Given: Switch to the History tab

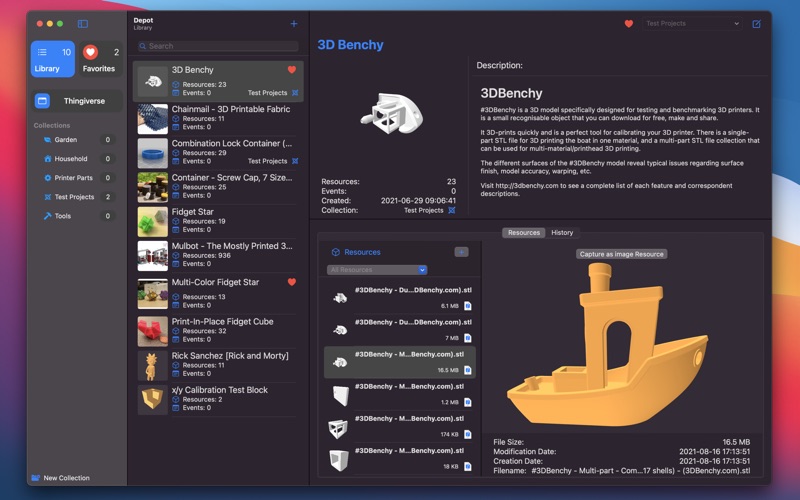Looking at the screenshot, I should tap(562, 233).
